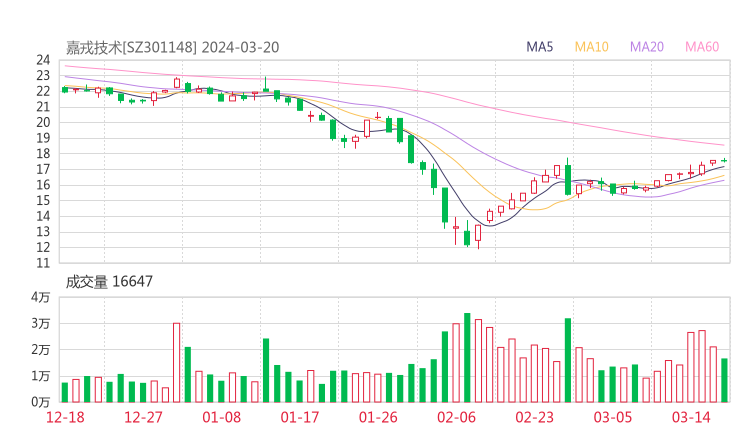Click the price axis value 11
The width and height of the screenshot is (740, 440).
[x=43, y=263]
